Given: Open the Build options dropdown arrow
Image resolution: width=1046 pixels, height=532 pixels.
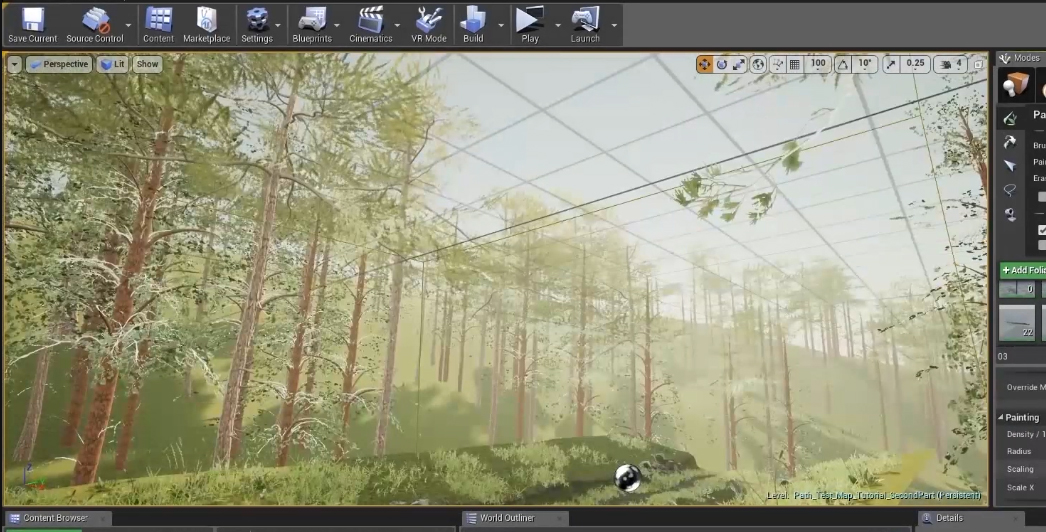Looking at the screenshot, I should [x=500, y=25].
